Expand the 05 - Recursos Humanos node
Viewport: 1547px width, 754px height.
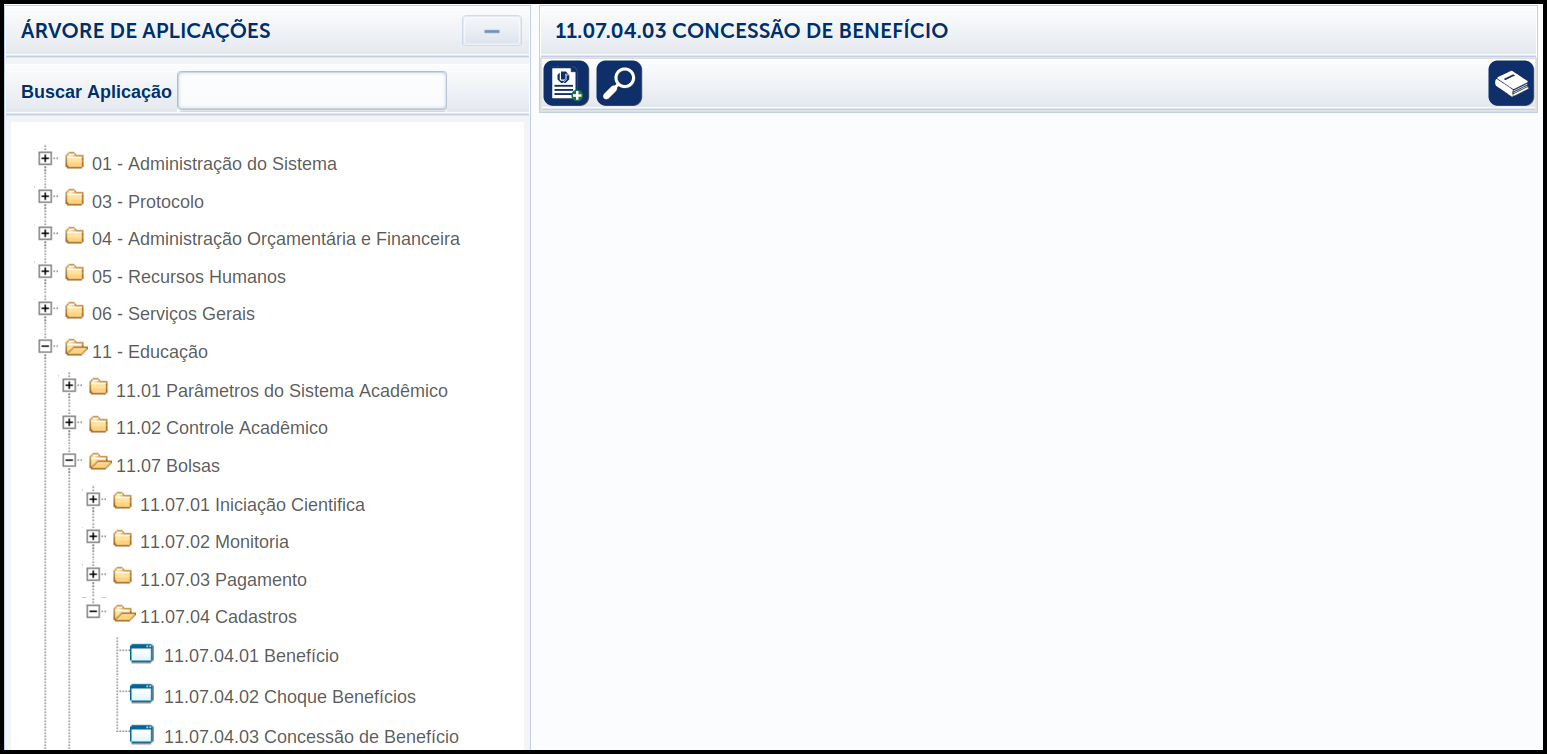45,271
